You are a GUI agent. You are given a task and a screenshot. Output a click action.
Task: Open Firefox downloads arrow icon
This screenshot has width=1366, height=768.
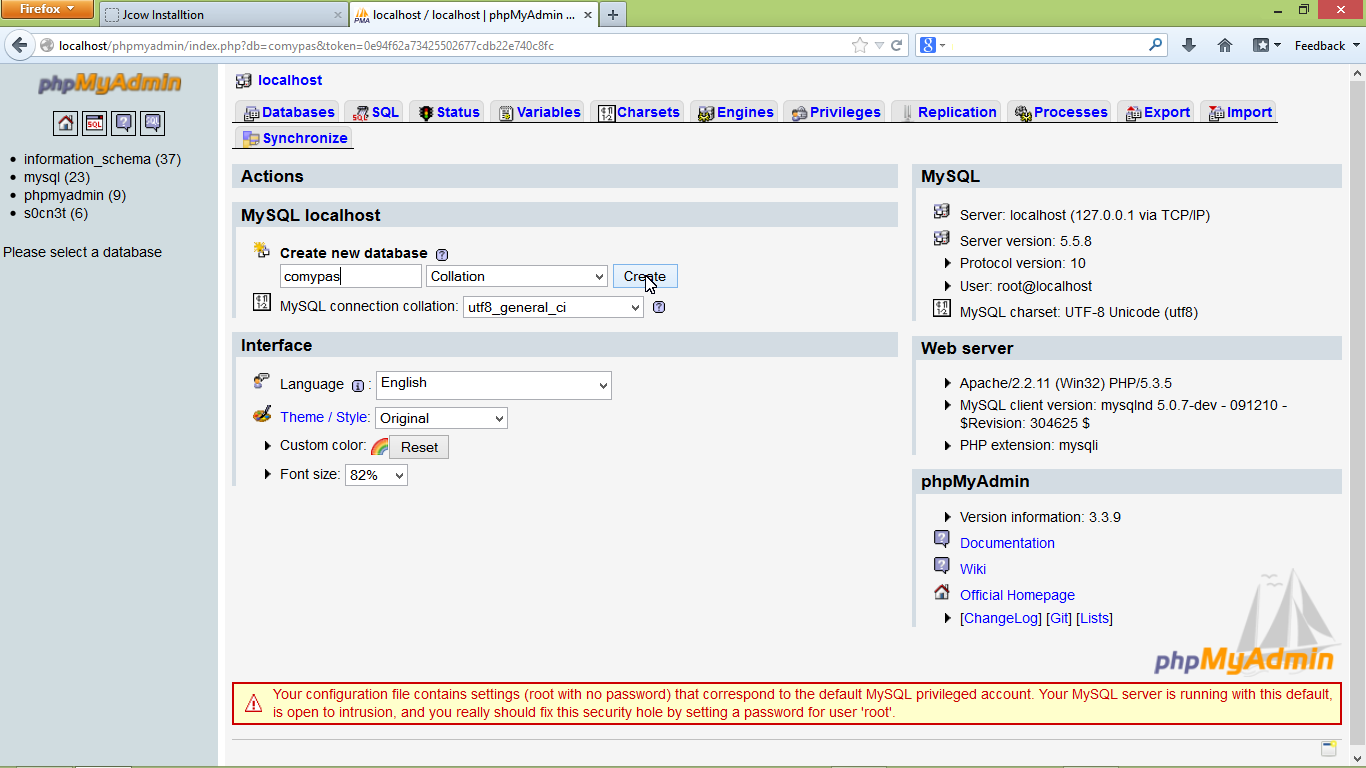[x=1189, y=45]
